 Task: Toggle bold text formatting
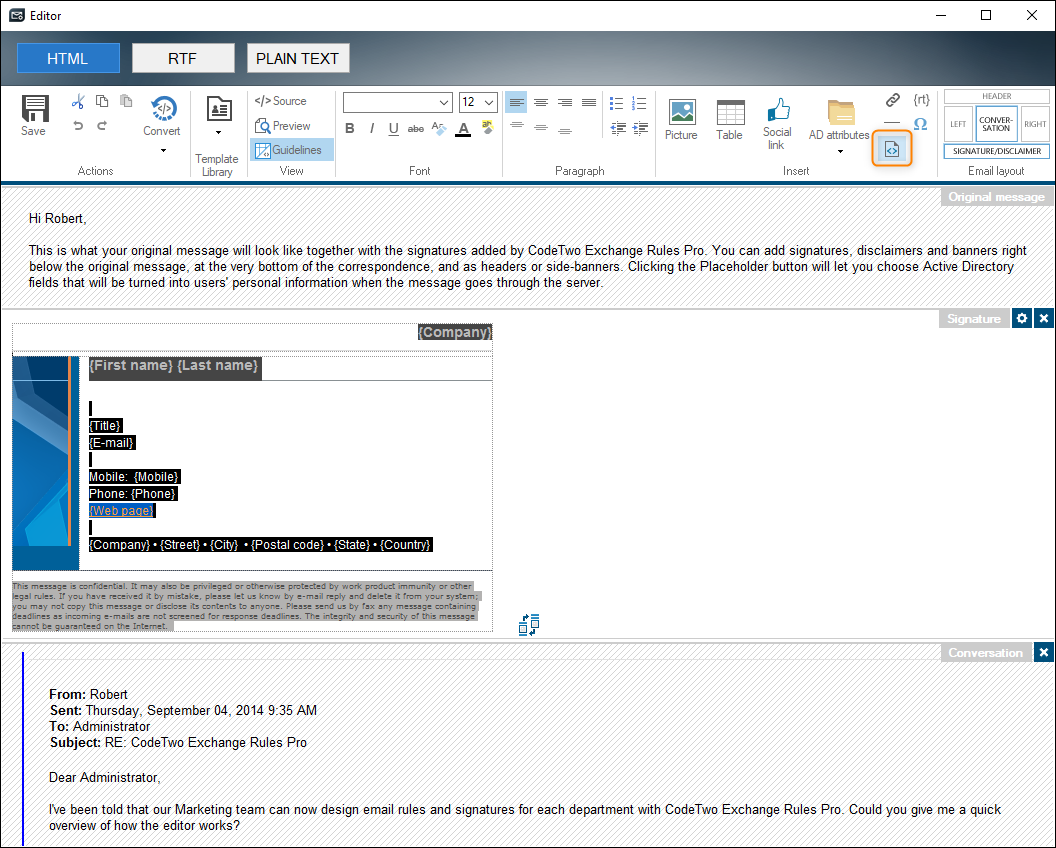[349, 128]
